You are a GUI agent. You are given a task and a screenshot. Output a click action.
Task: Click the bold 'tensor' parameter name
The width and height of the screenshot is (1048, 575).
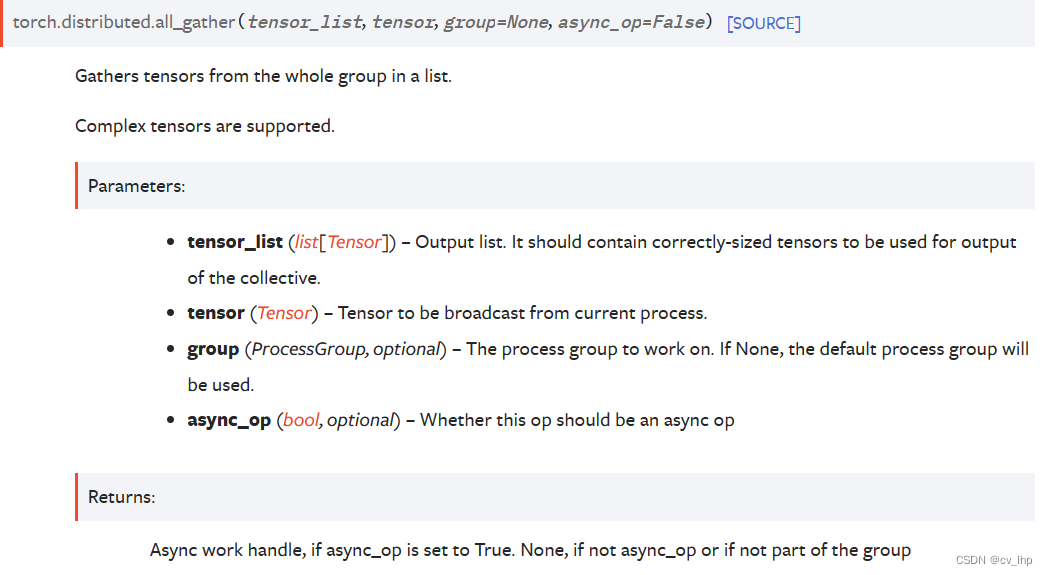216,313
